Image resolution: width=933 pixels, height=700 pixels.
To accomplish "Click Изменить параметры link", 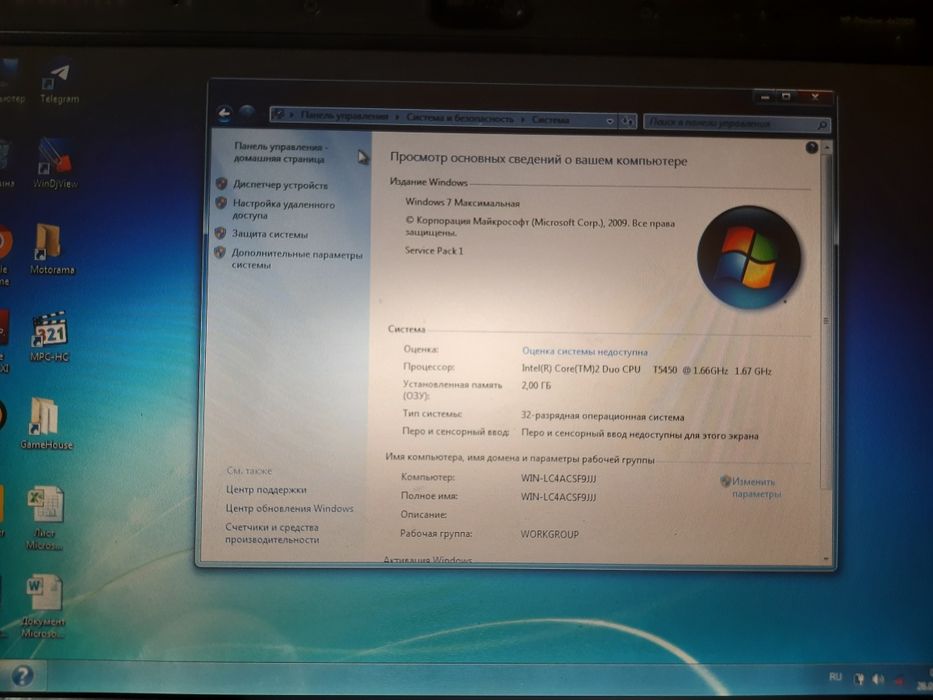I will pos(754,488).
